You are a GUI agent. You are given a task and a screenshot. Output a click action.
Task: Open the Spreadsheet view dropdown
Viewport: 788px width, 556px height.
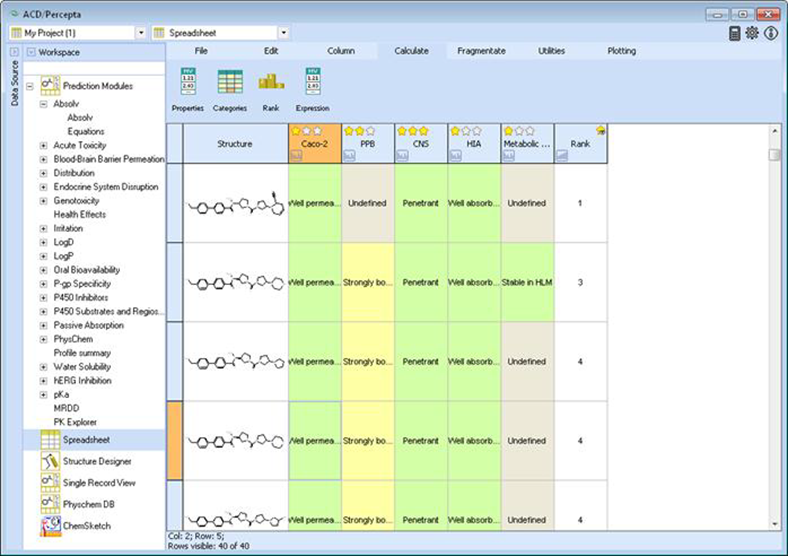tap(284, 33)
